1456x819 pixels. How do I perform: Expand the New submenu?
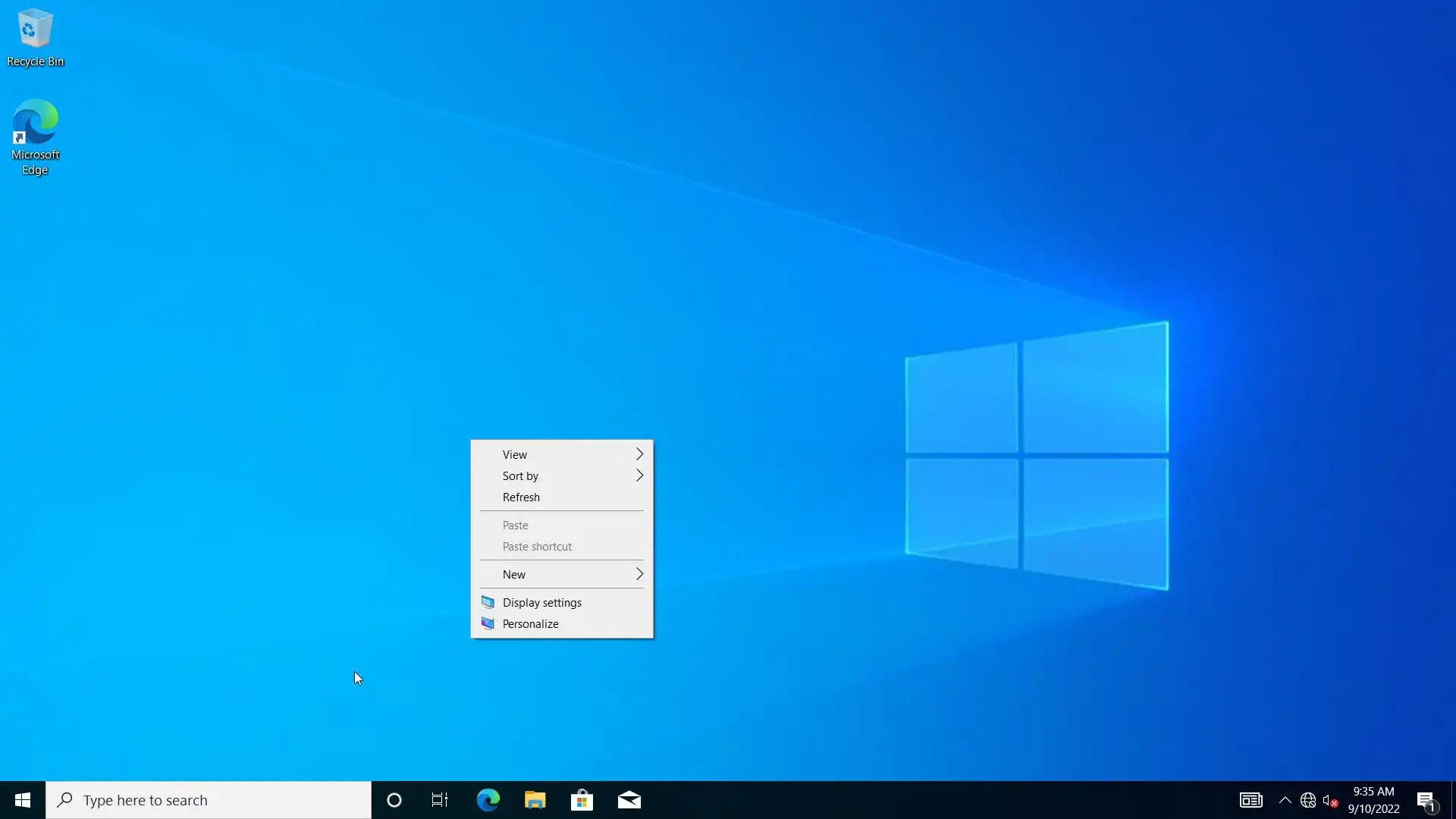[561, 574]
